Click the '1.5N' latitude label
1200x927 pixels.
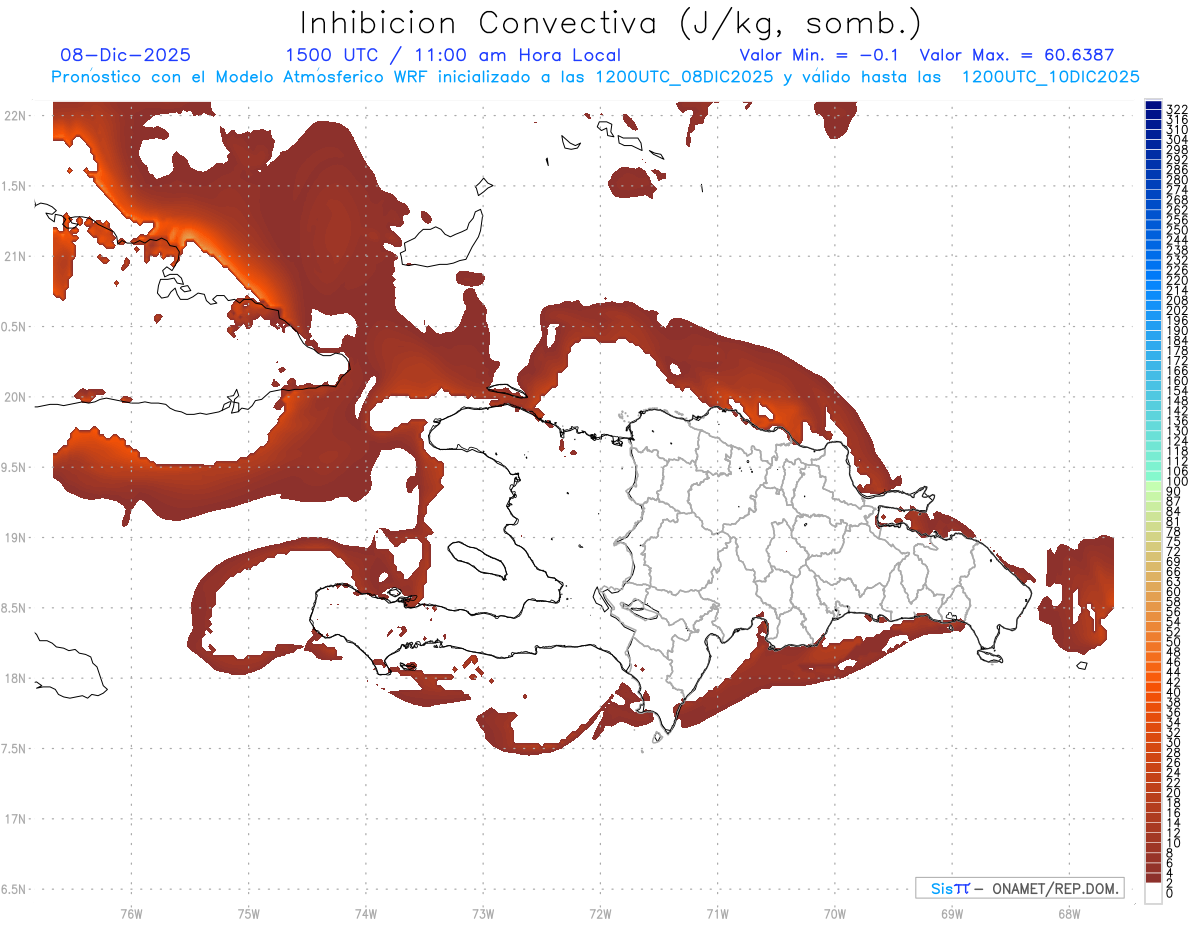coord(15,186)
